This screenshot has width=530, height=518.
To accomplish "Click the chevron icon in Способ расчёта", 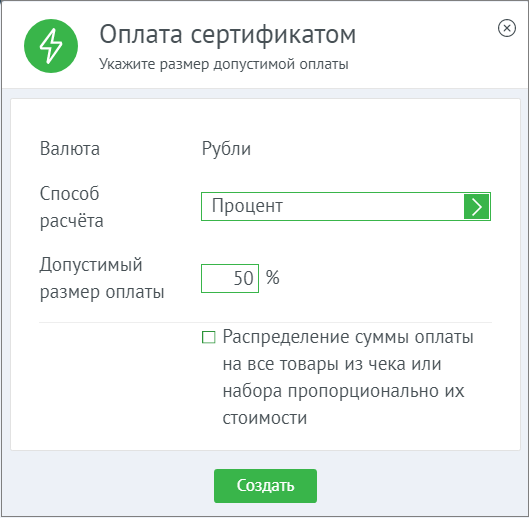I will click(476, 207).
